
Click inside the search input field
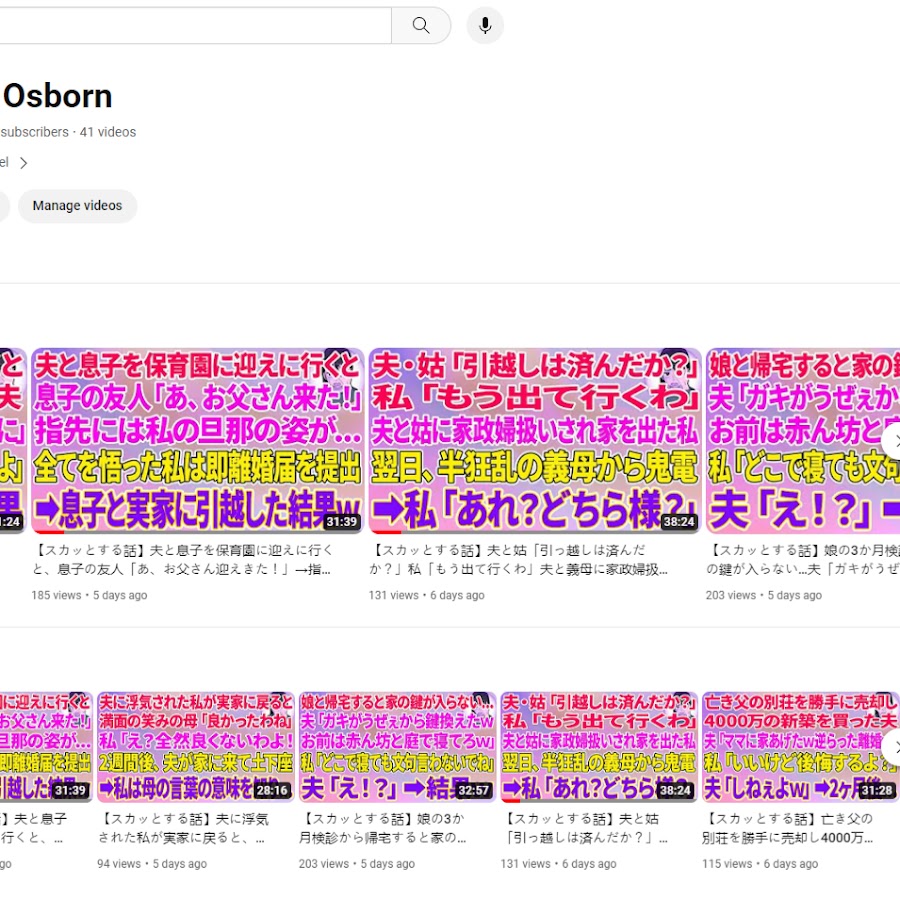195,25
